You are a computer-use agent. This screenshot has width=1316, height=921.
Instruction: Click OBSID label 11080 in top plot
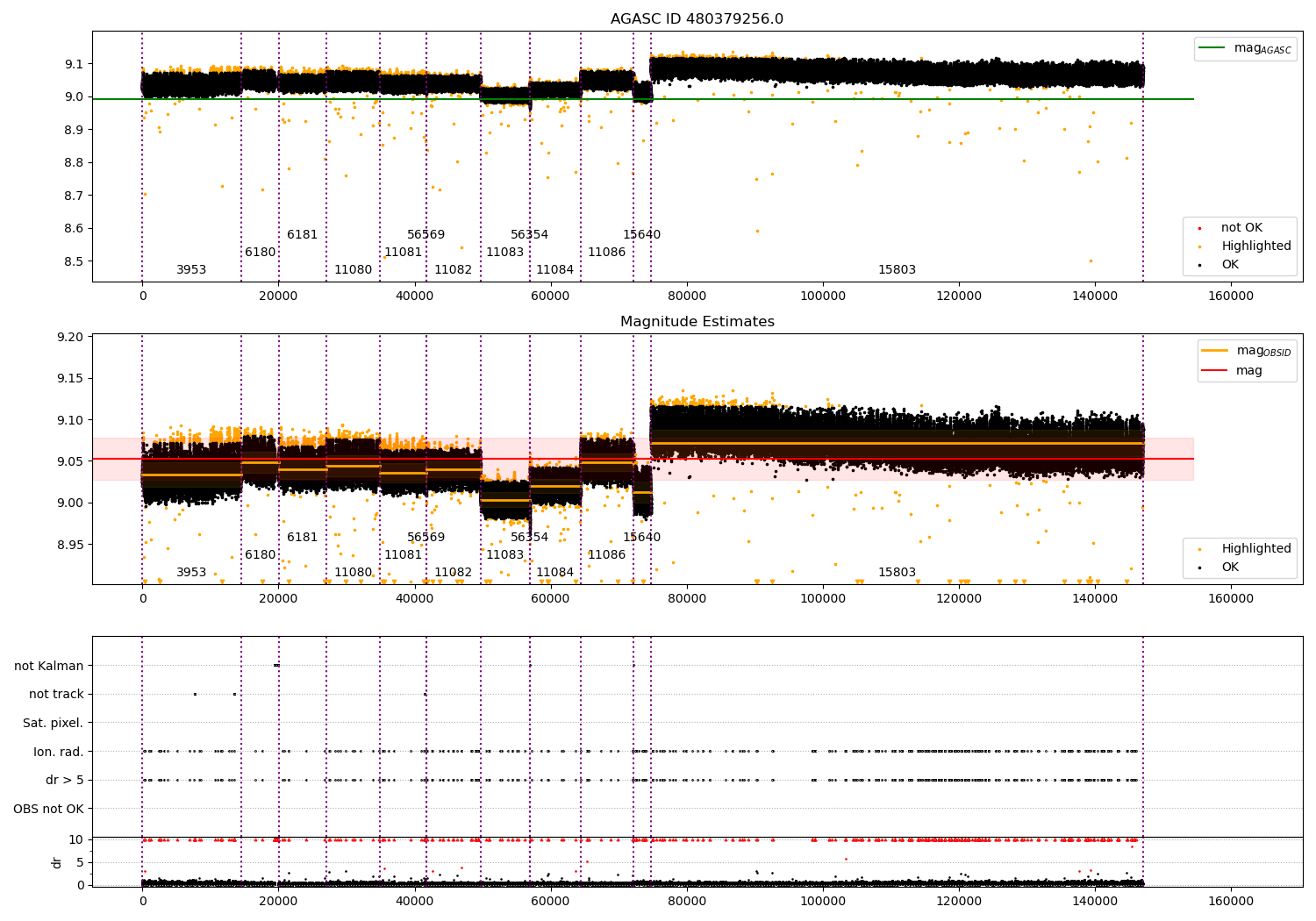(x=353, y=270)
